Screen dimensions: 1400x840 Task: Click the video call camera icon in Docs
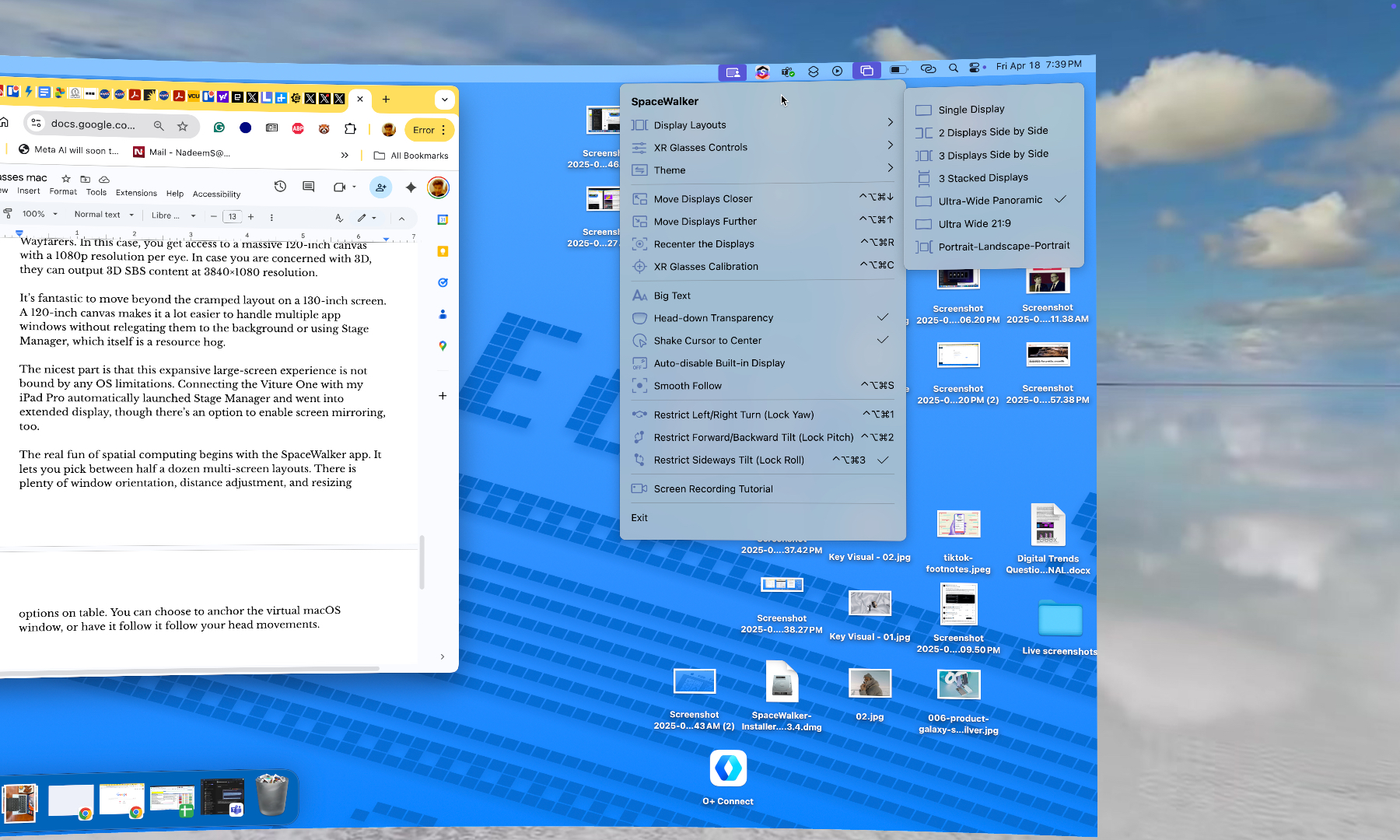click(x=340, y=187)
